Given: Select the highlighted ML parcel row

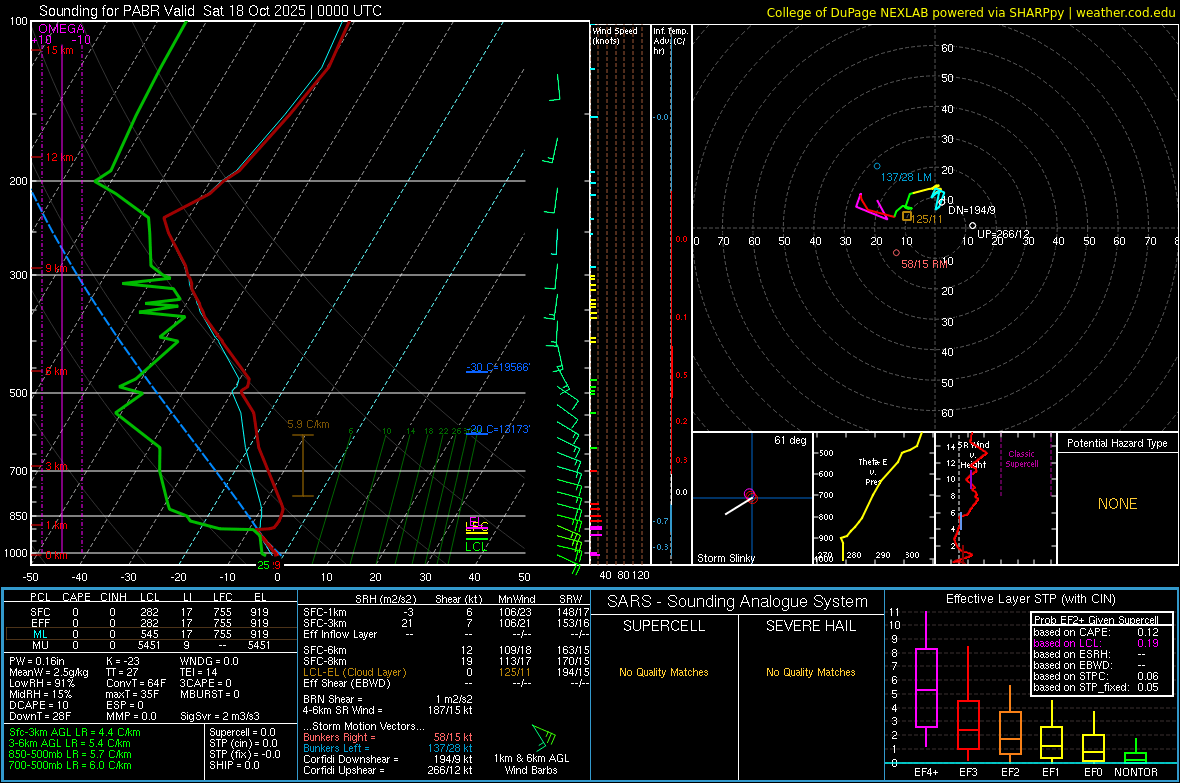Looking at the screenshot, I should click(x=149, y=634).
